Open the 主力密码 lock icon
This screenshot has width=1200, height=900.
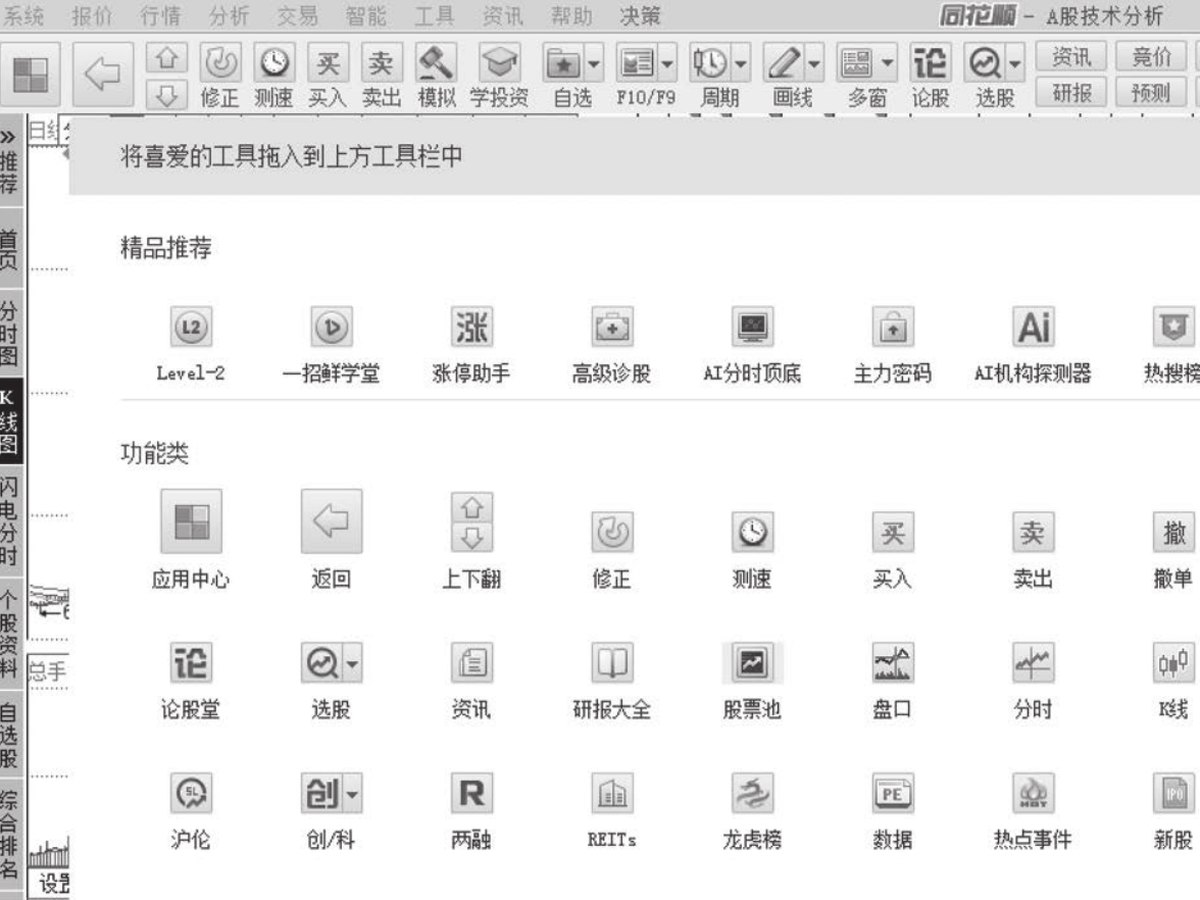coord(892,327)
